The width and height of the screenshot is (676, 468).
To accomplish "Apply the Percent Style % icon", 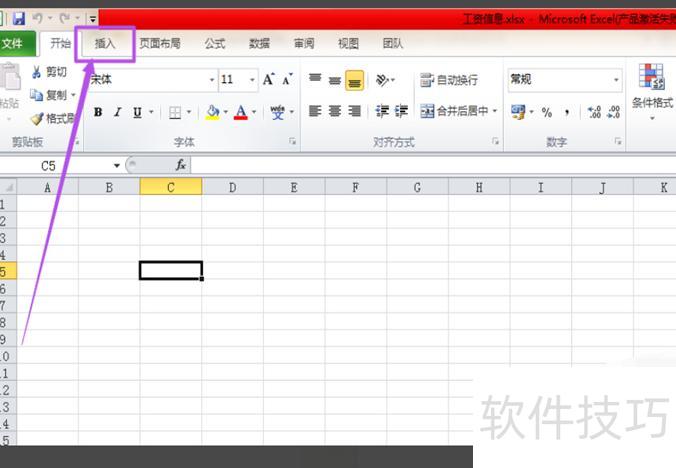I will point(547,112).
